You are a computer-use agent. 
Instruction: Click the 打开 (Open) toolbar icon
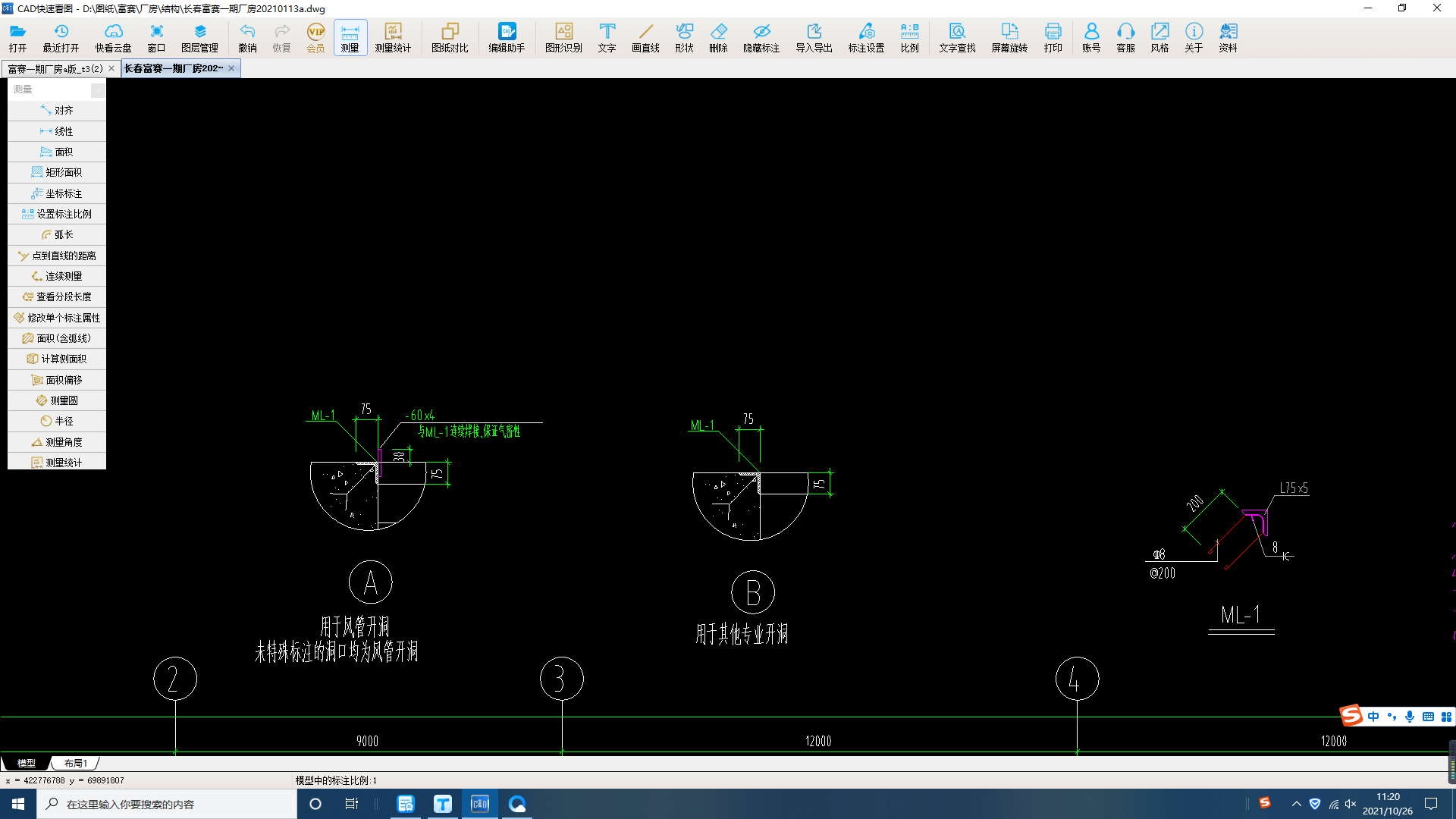pos(17,38)
